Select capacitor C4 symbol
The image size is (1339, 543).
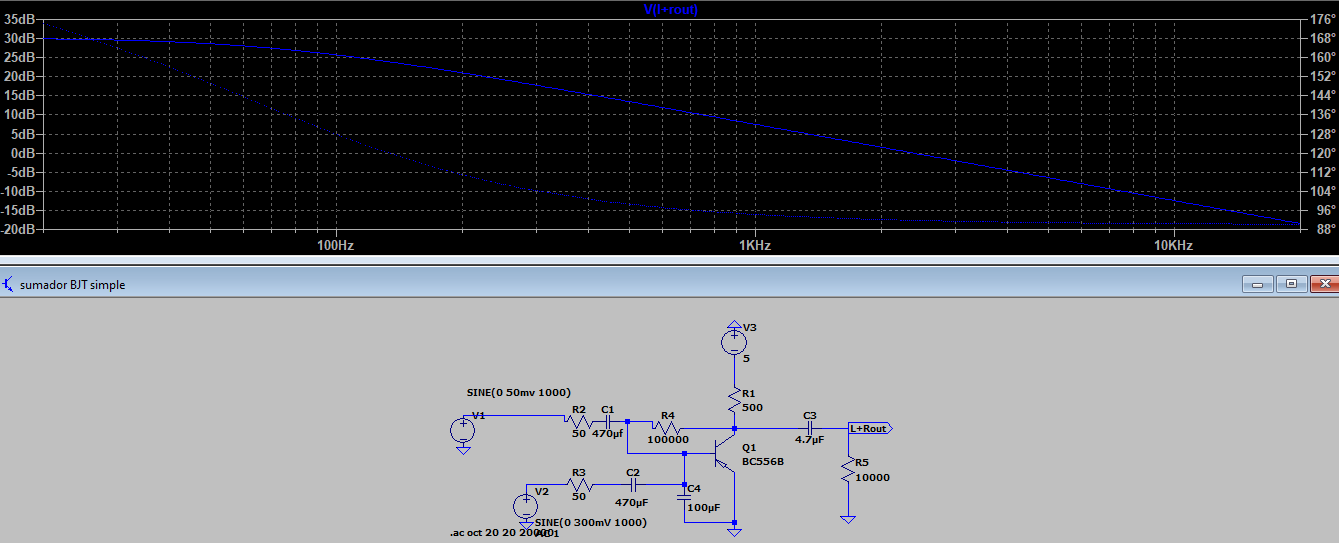pyautogui.click(x=685, y=496)
